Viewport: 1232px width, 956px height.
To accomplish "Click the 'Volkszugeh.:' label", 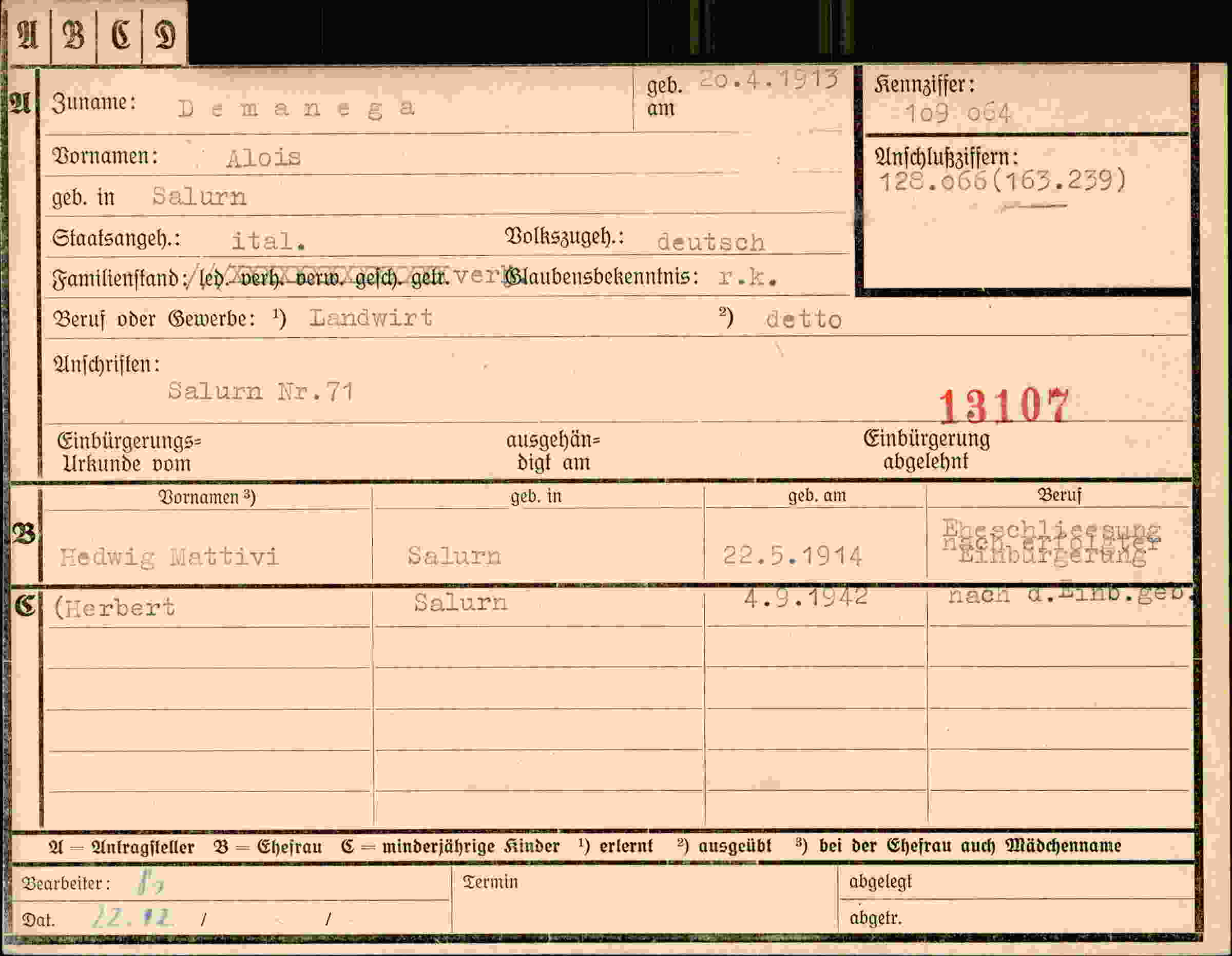I will pyautogui.click(x=565, y=237).
